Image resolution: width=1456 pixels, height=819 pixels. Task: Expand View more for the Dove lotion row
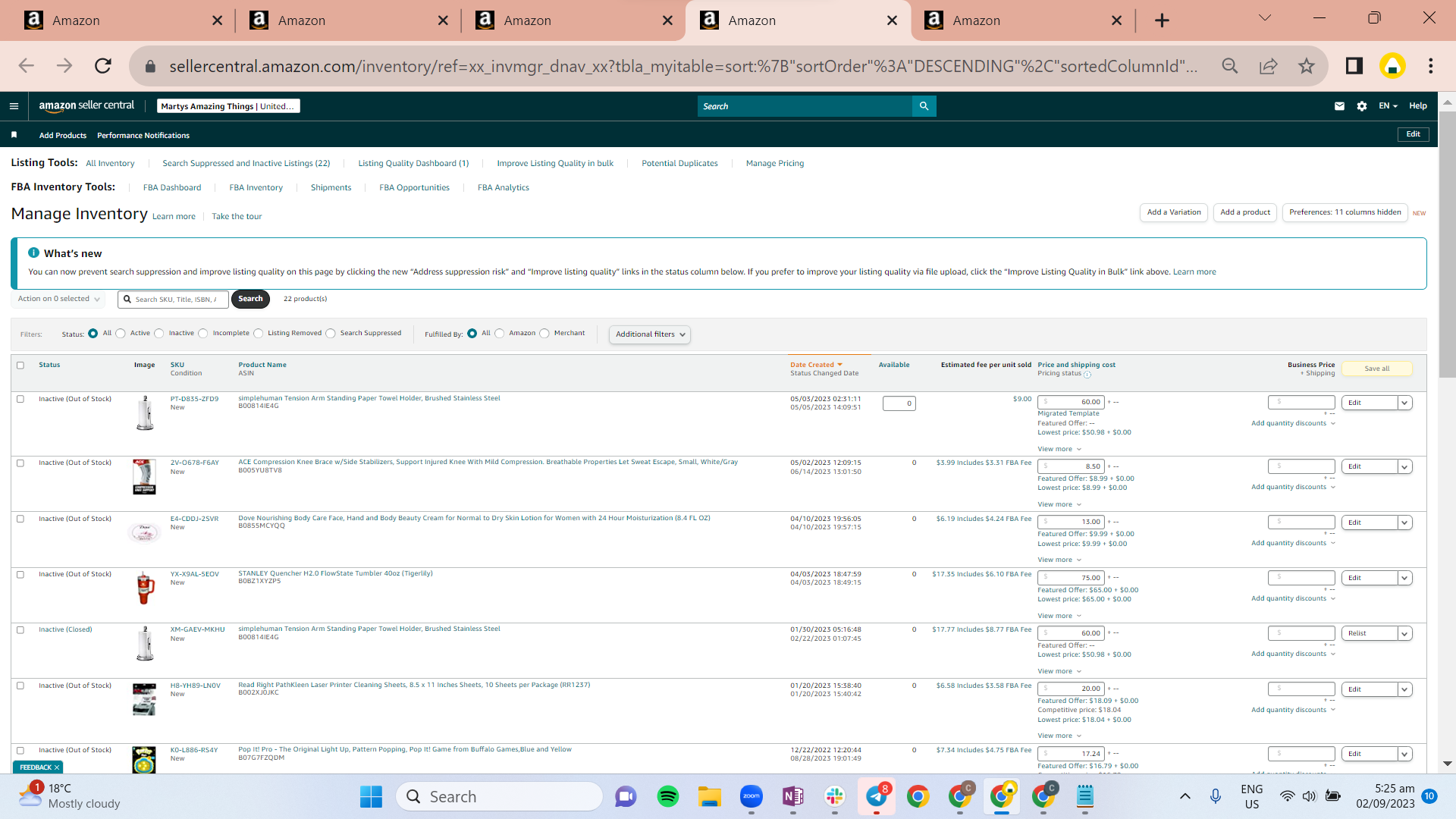pos(1059,560)
